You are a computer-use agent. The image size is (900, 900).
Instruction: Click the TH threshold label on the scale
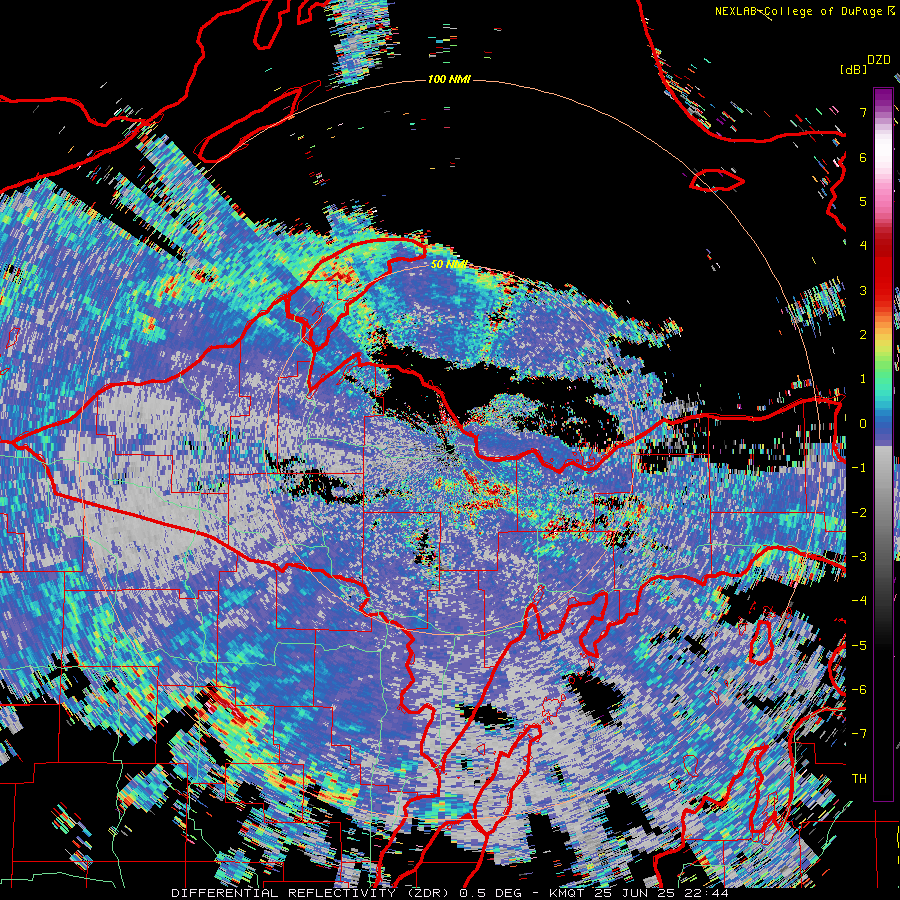click(x=859, y=779)
